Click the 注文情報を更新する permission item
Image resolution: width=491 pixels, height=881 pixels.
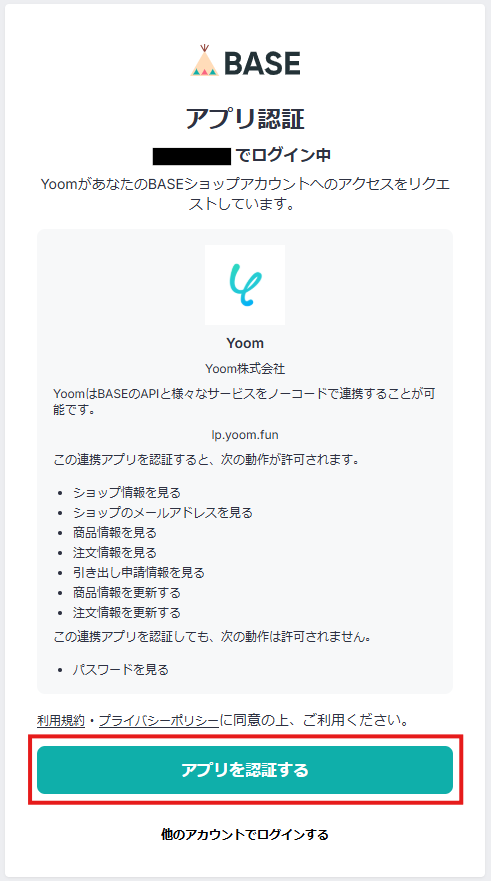(127, 612)
